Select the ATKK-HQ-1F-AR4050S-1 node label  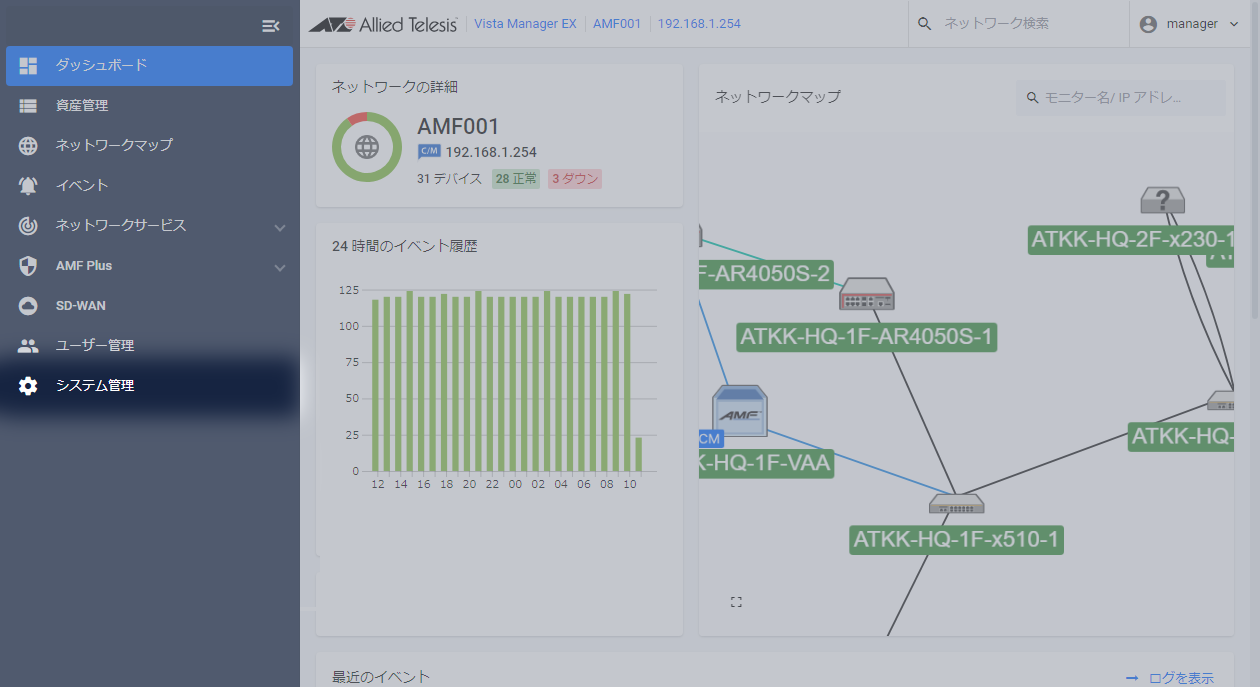[x=866, y=337]
